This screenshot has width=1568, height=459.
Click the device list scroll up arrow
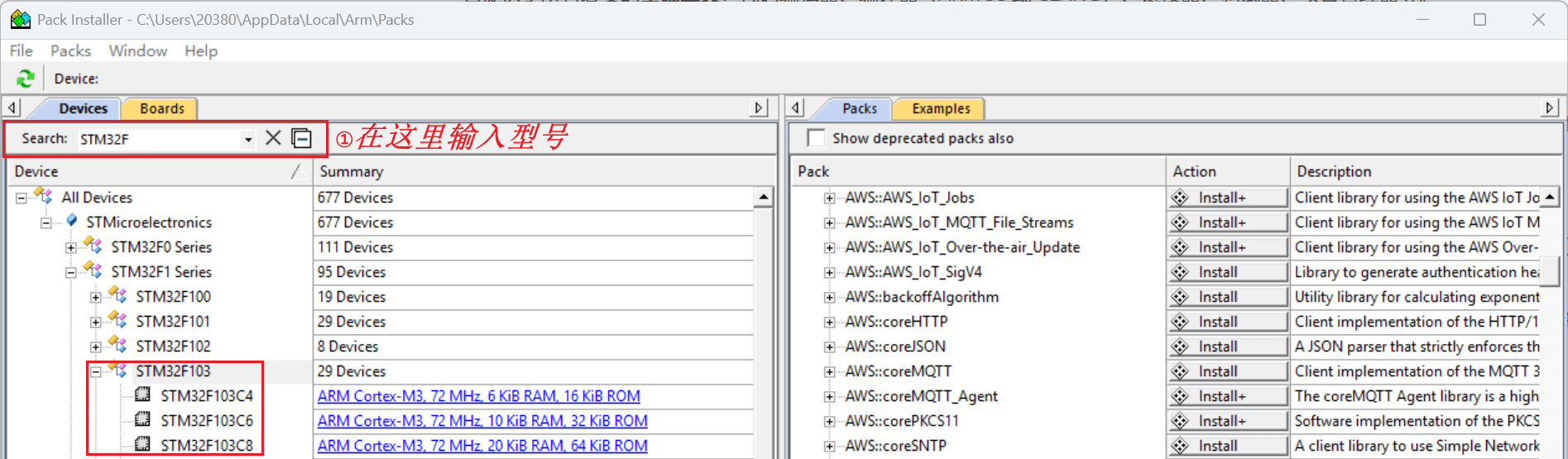point(763,197)
